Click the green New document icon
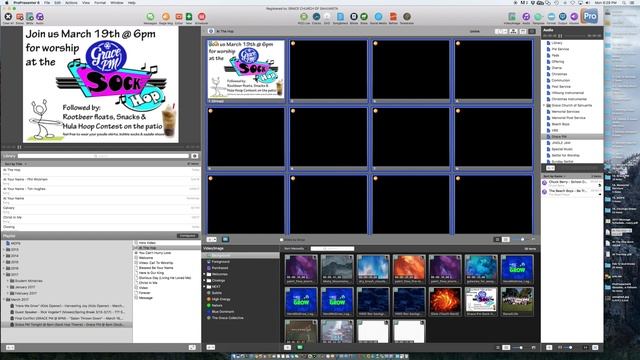The height and width of the screenshot is (360, 640). click(x=189, y=17)
